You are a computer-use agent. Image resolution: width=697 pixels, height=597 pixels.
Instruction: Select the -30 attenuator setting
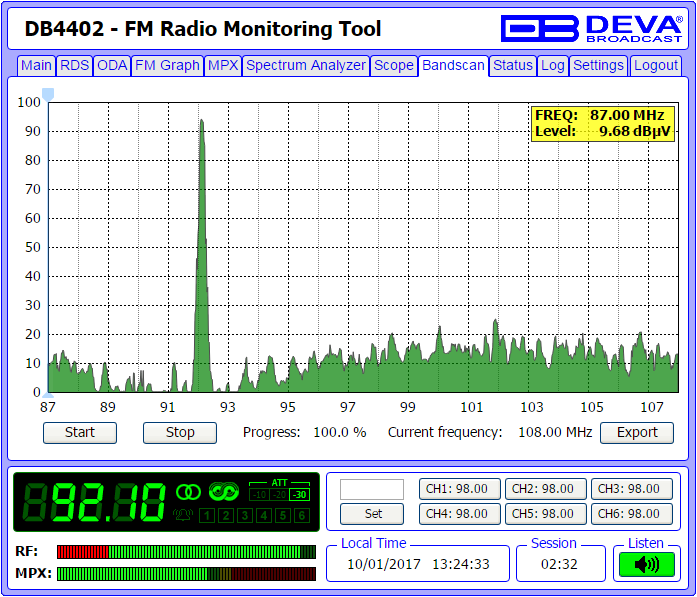point(300,495)
